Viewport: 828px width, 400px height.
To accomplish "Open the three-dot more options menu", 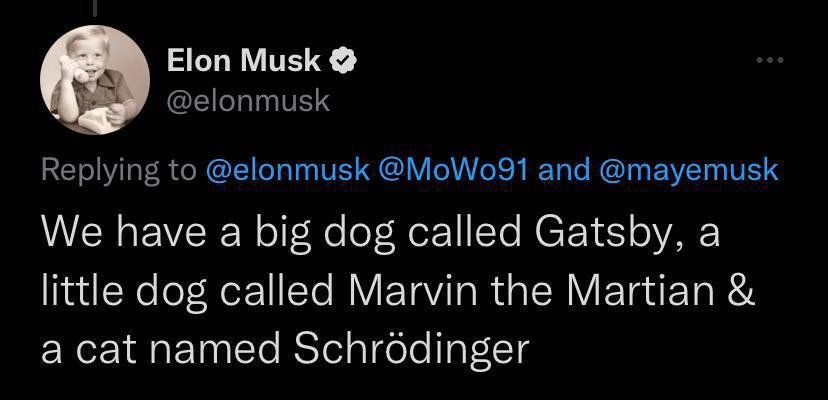I will [x=769, y=60].
